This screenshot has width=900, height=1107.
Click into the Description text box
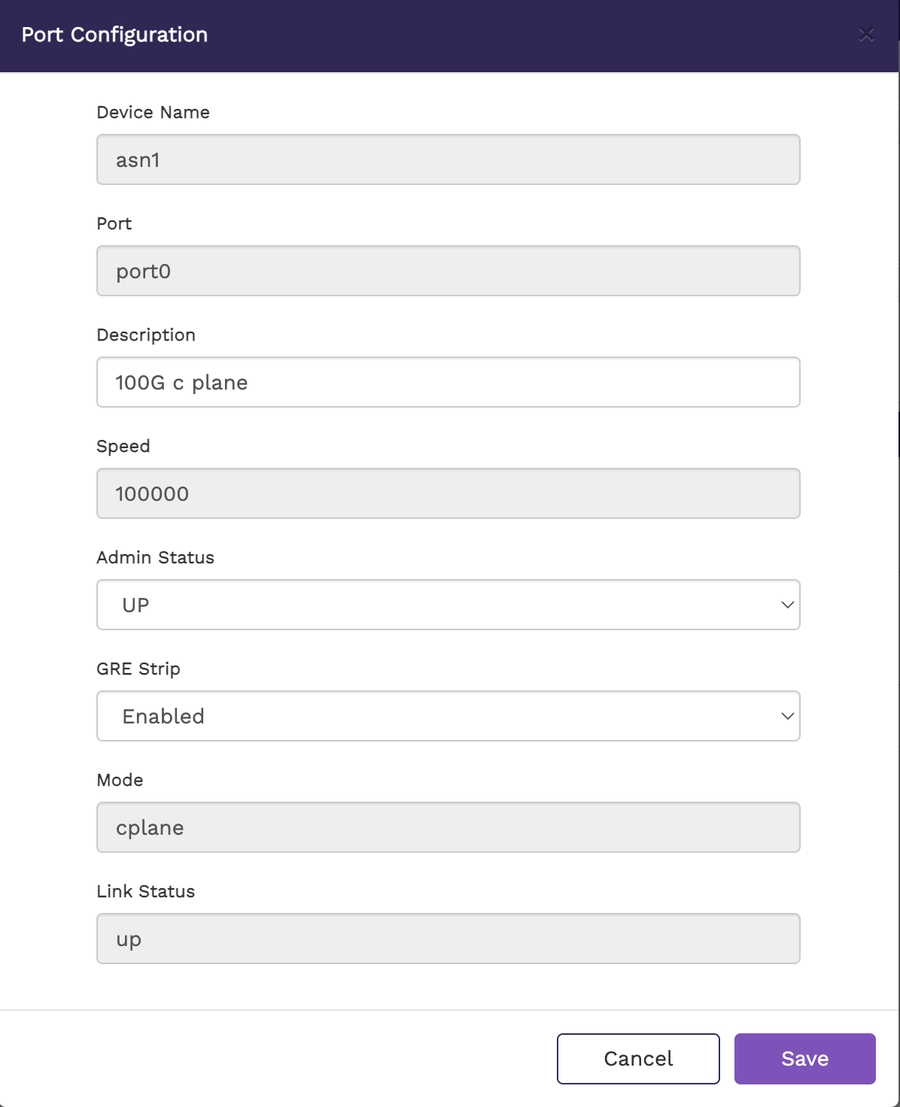coord(448,382)
